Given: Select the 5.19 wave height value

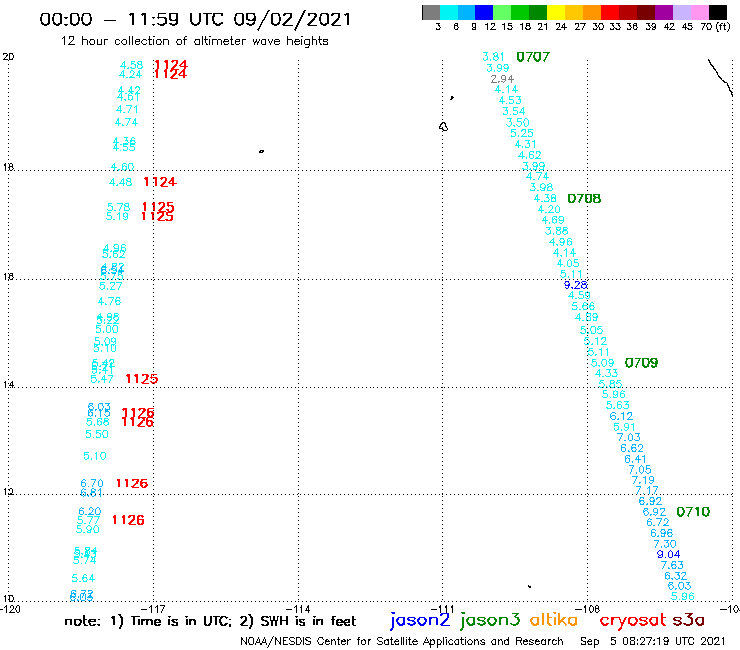Looking at the screenshot, I should [x=117, y=217].
